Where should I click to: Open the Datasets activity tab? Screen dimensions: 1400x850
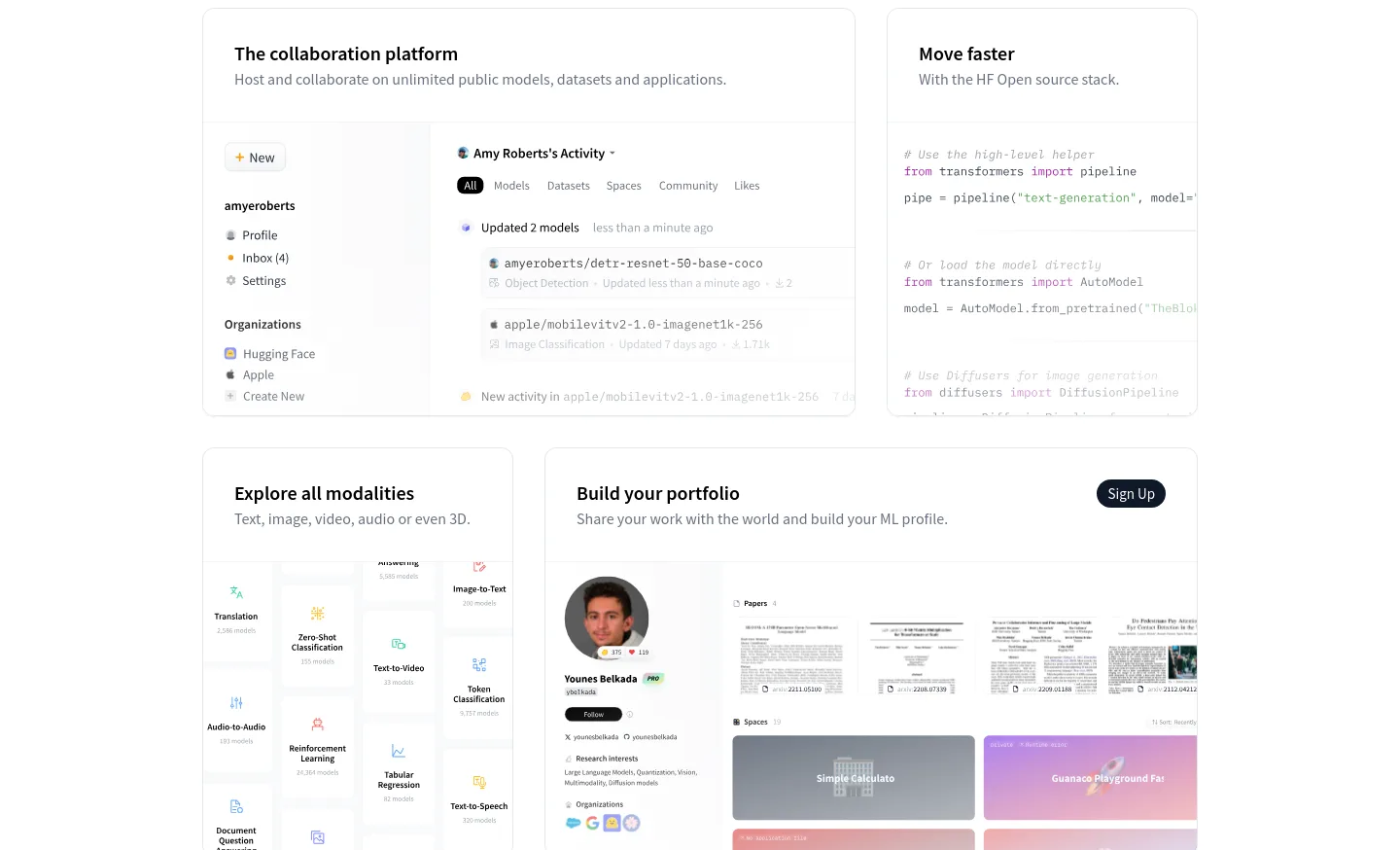569,186
